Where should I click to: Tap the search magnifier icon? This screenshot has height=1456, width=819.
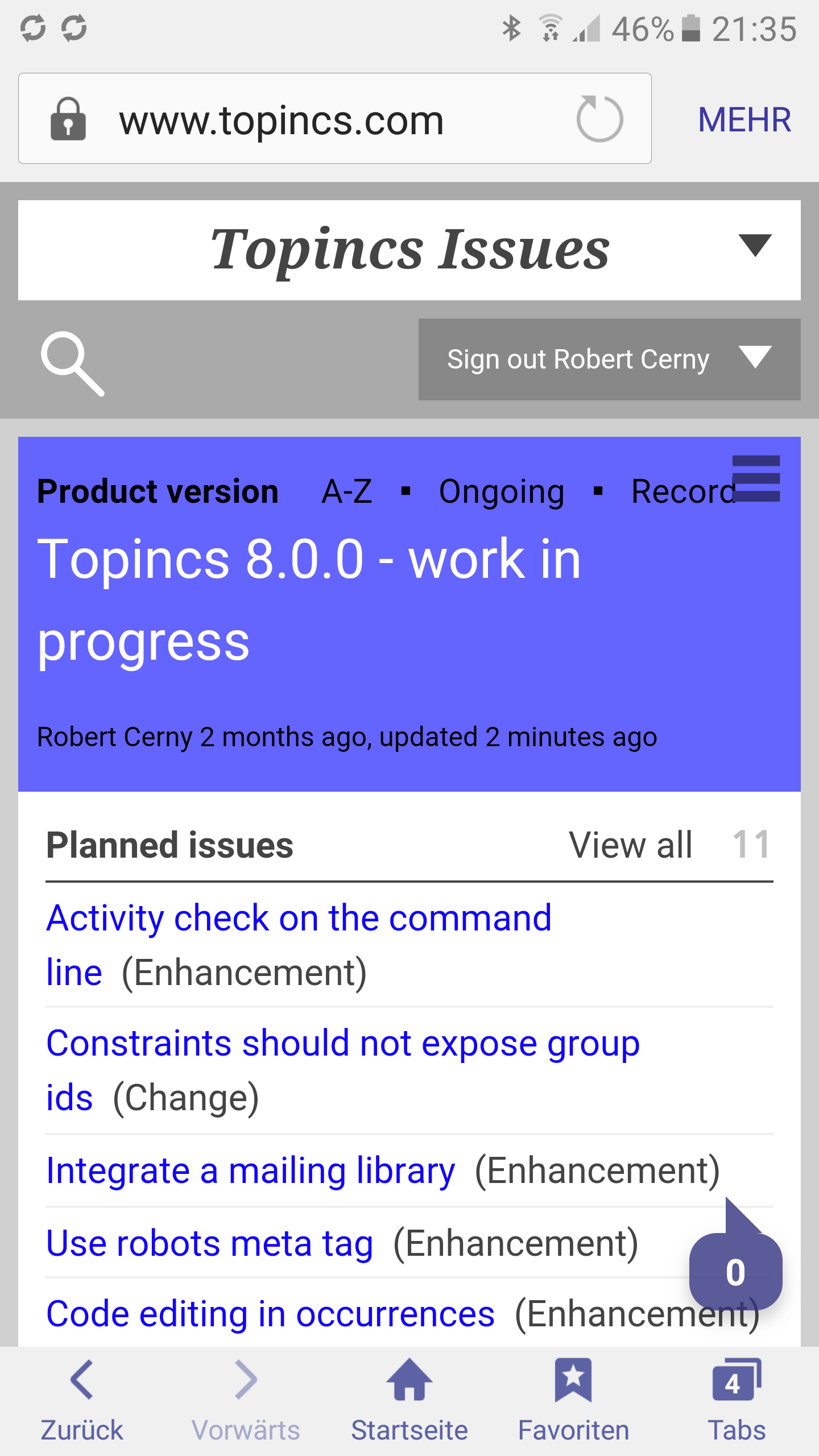click(72, 363)
